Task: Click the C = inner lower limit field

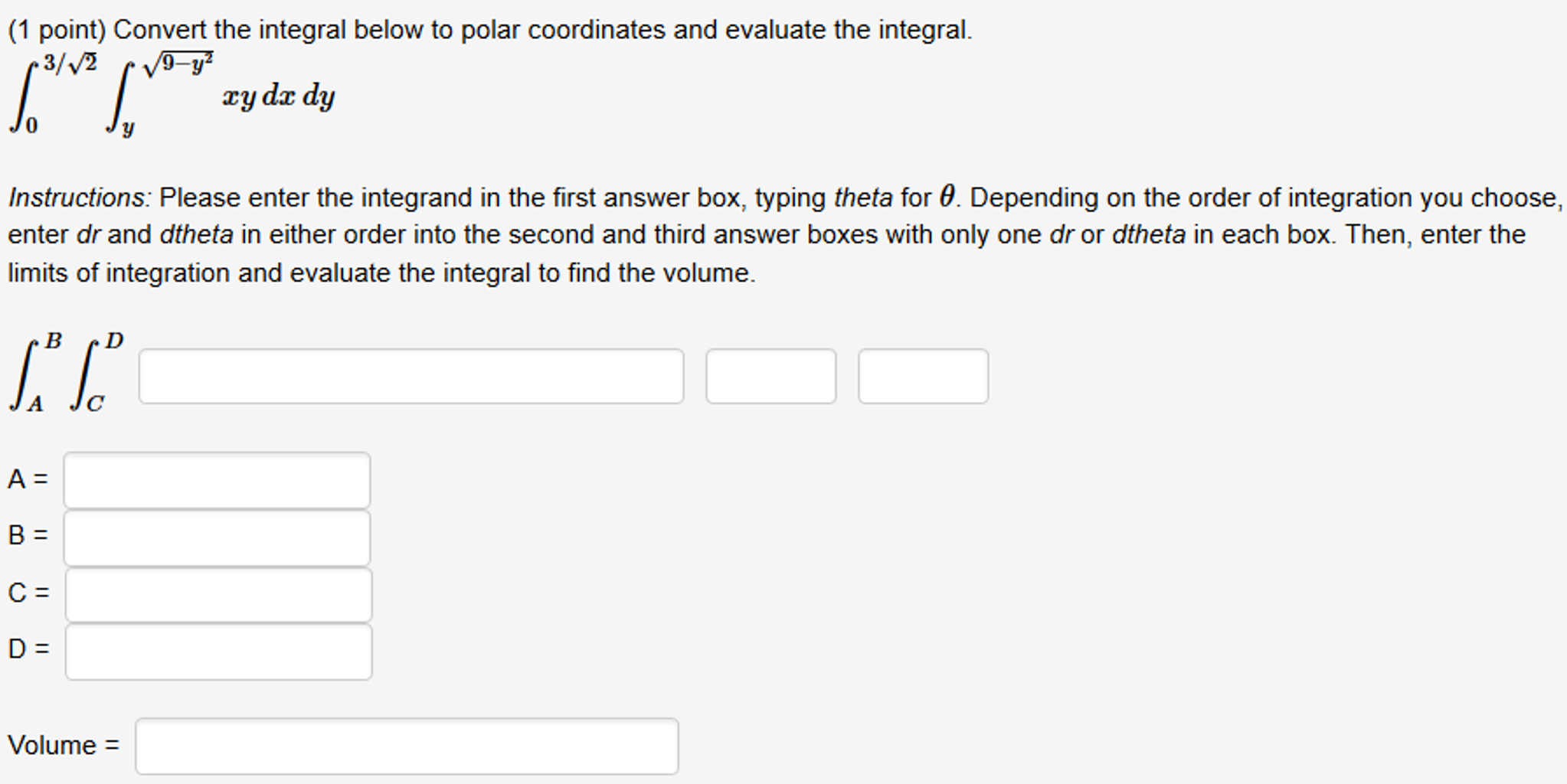Action: click(x=218, y=593)
